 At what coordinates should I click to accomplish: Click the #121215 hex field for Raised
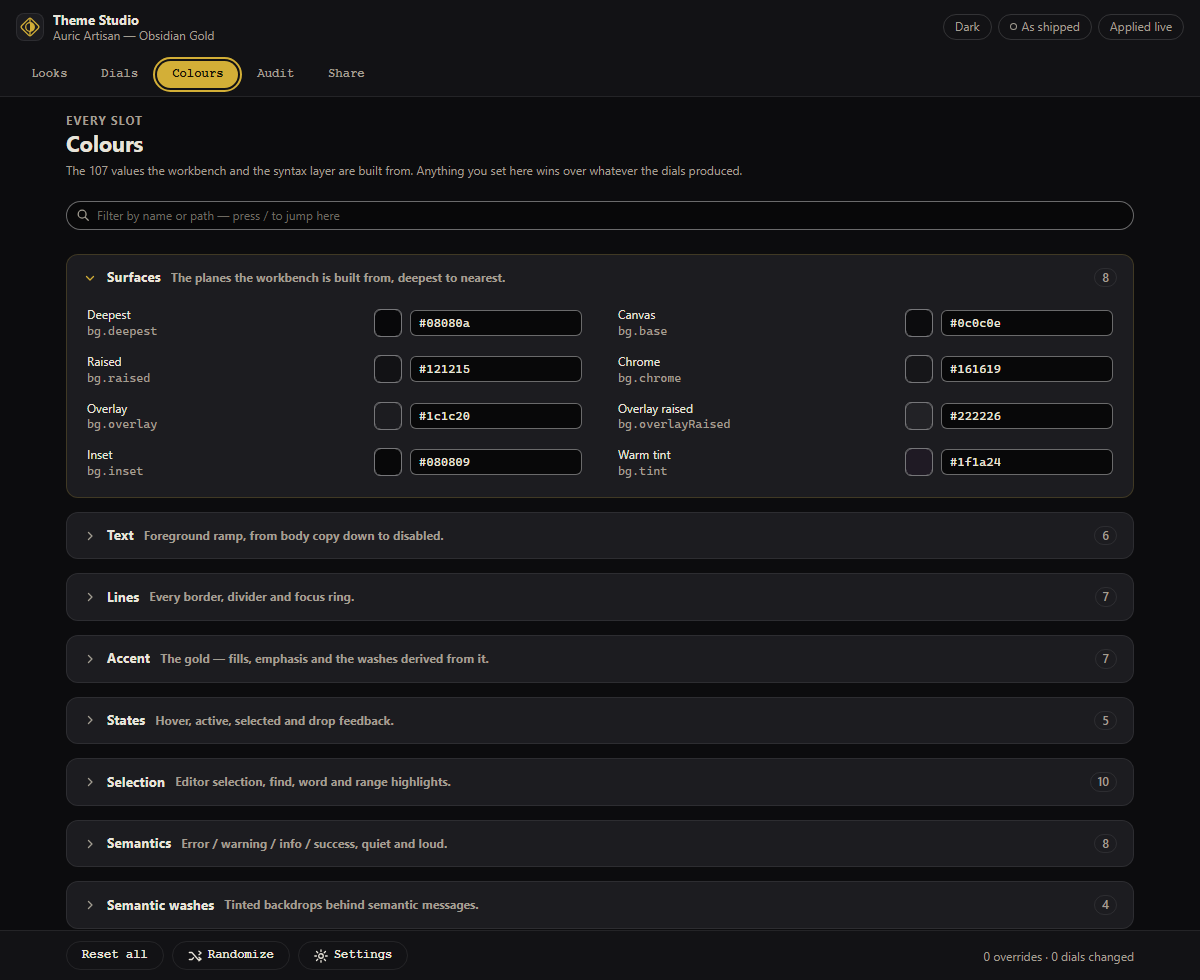coord(496,369)
